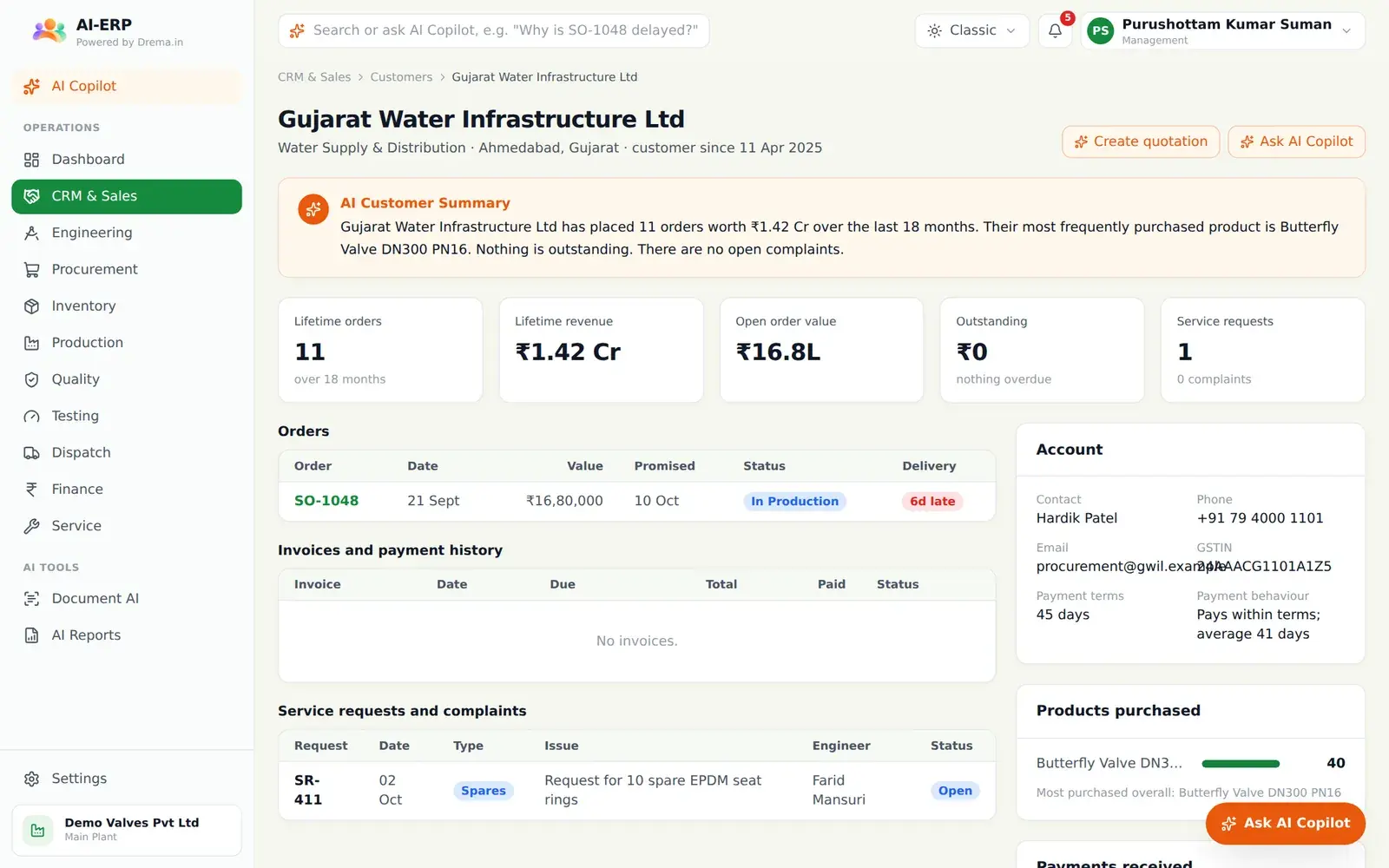Screen dimensions: 1389x868
Task: Click Butterfly Valve DN3... product name
Action: (x=1109, y=764)
